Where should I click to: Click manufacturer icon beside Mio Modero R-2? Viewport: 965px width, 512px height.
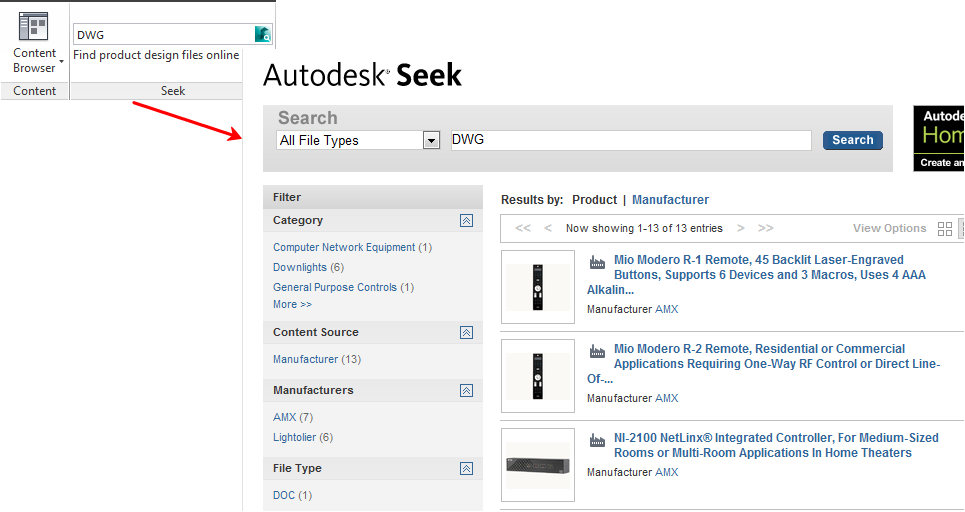(x=598, y=351)
